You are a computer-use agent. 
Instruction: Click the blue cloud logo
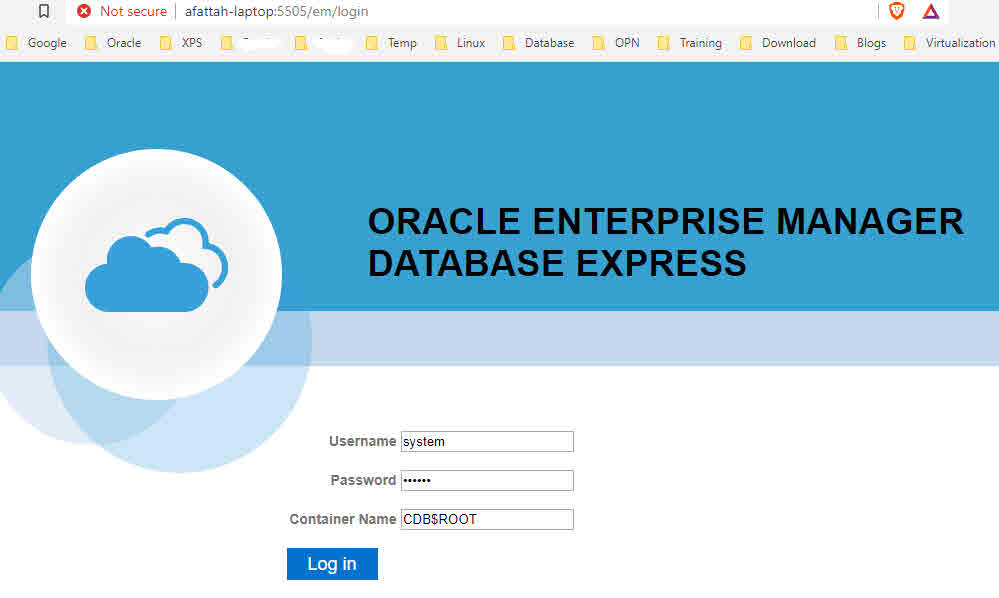(x=156, y=266)
